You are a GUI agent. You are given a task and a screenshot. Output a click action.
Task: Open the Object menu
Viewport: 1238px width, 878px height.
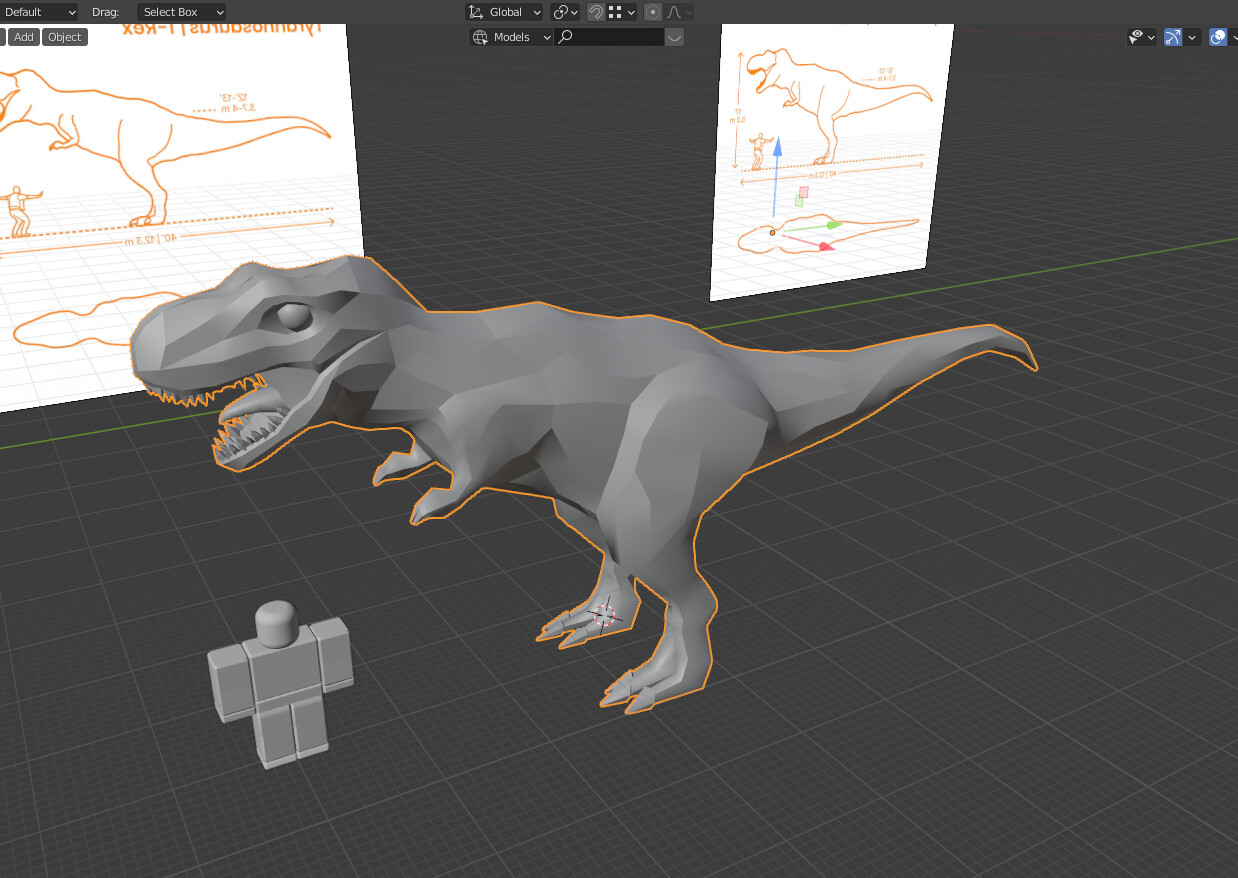(64, 37)
